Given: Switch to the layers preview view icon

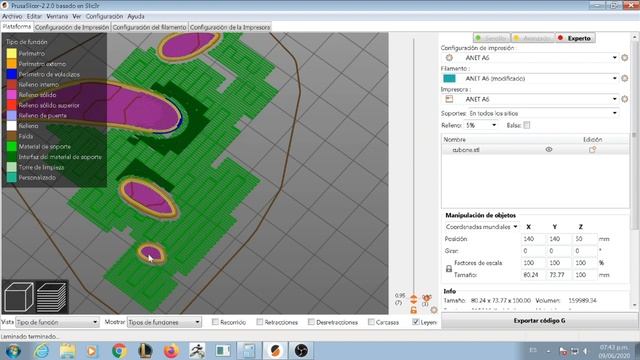Looking at the screenshot, I should pos(51,297).
